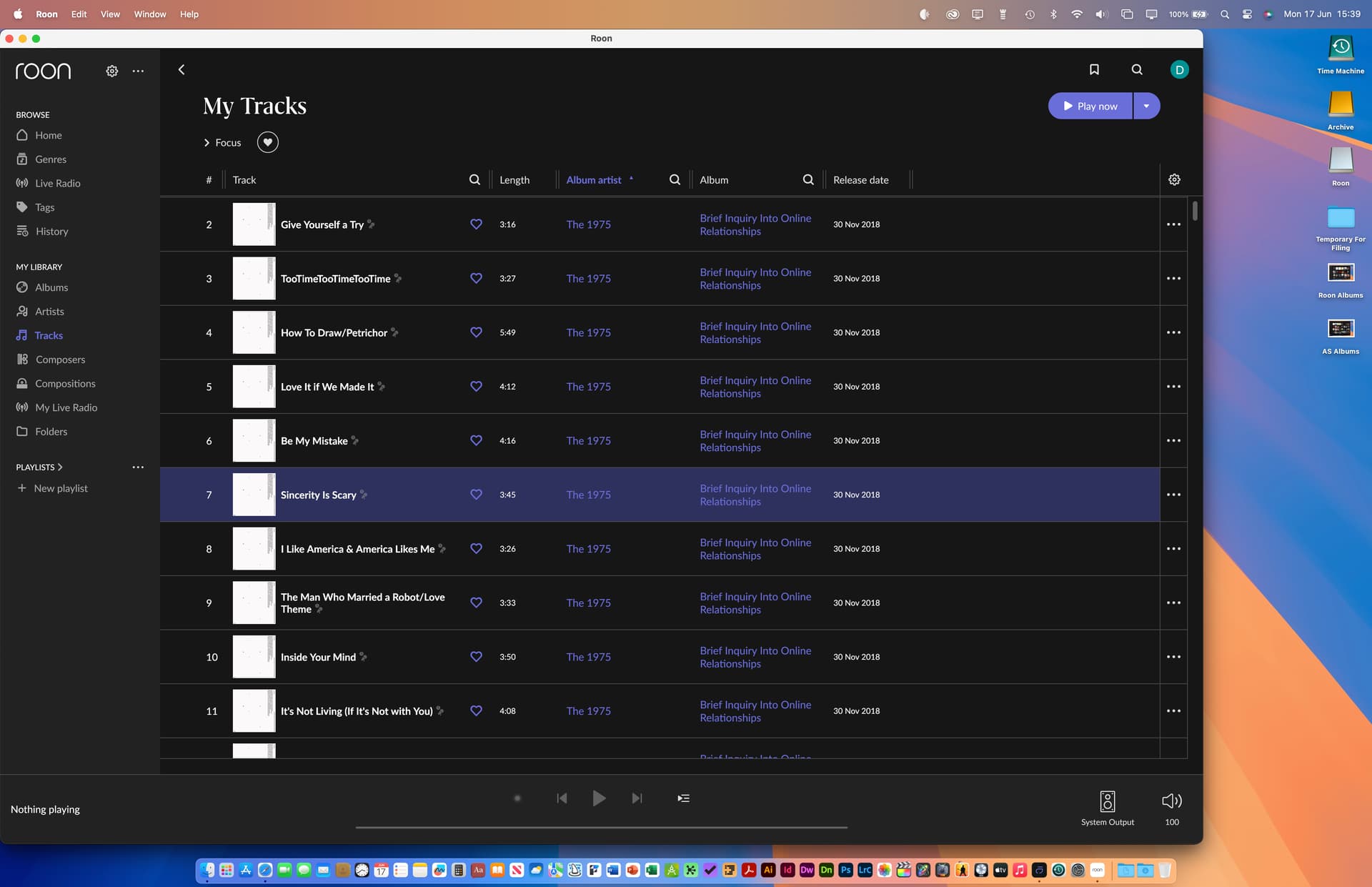Open more options for It's Not Living track
The width and height of the screenshot is (1372, 887).
tap(1173, 711)
